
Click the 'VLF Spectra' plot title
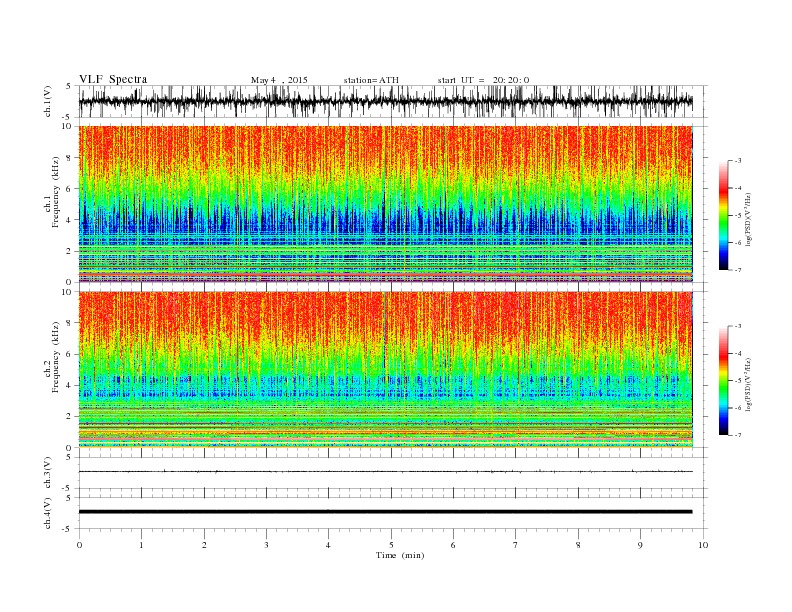[x=113, y=79]
